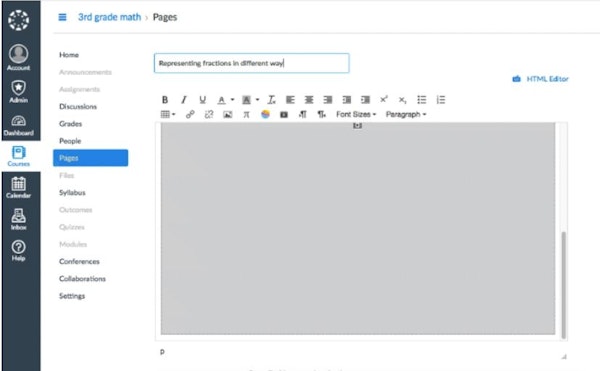Viewport: 600px width, 371px height.
Task: Align text left
Action: 290,100
